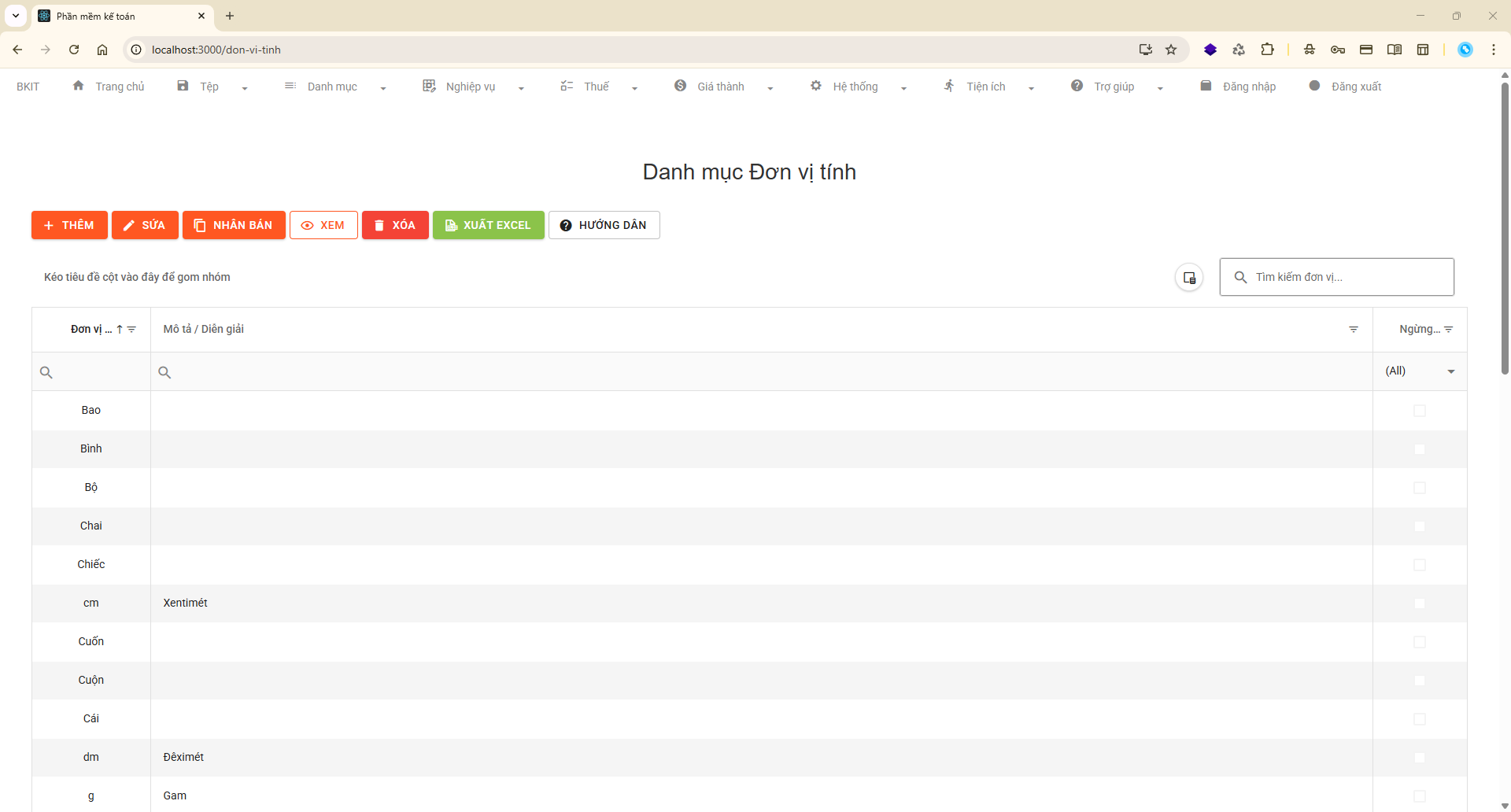Click the save icon beside Tệp

pos(183,86)
